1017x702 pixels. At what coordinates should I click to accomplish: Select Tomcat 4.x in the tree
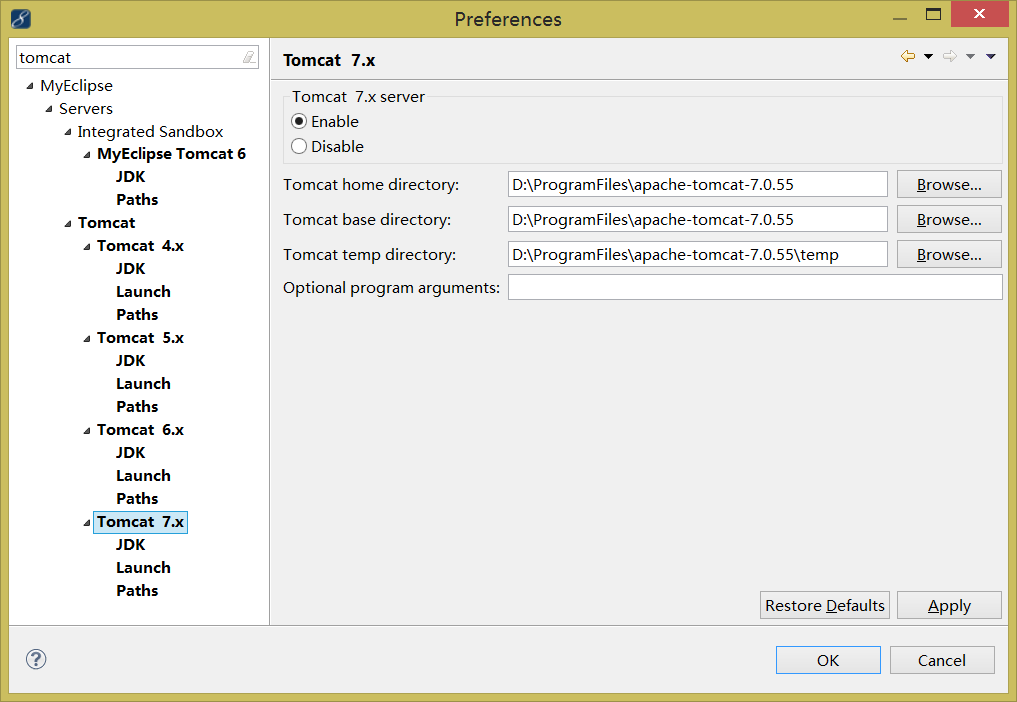tap(140, 246)
